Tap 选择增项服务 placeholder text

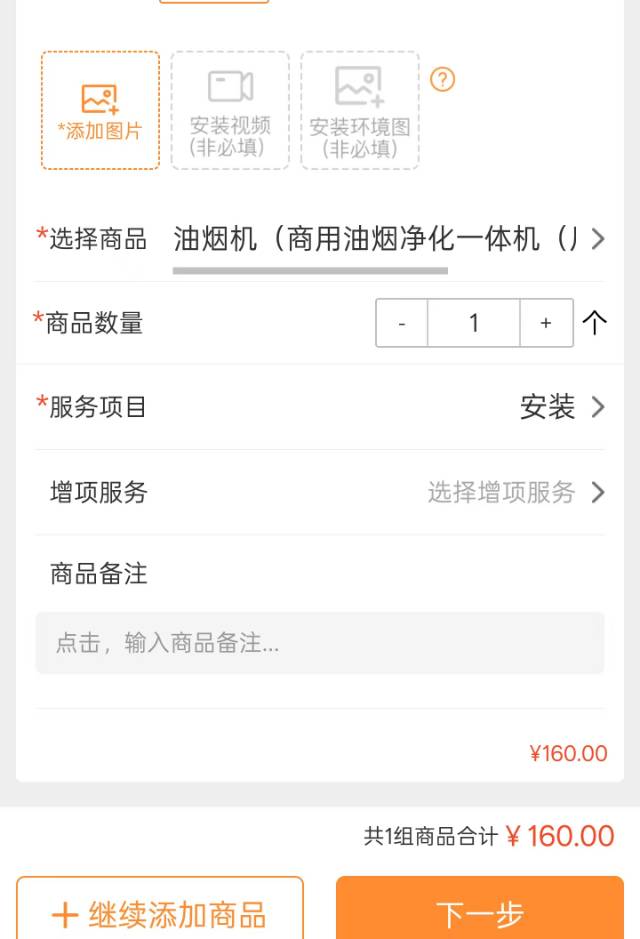[502, 492]
